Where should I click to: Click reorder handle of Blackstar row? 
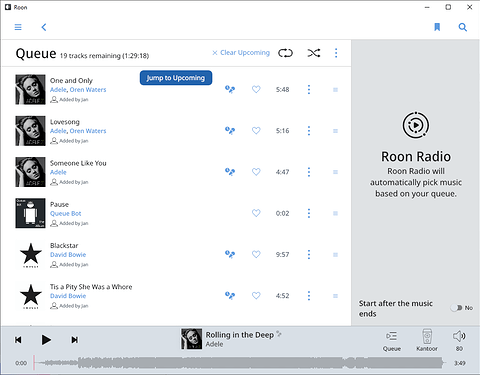(x=335, y=255)
